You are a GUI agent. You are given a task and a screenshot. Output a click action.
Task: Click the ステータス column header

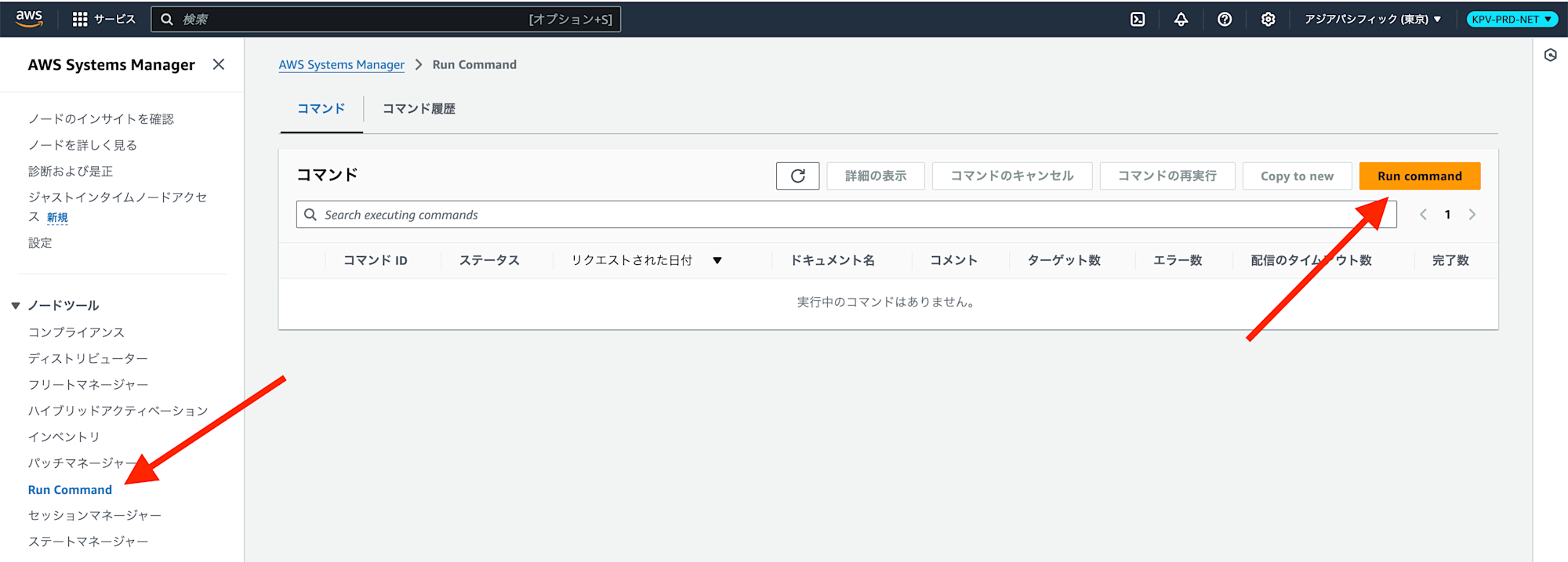(489, 260)
